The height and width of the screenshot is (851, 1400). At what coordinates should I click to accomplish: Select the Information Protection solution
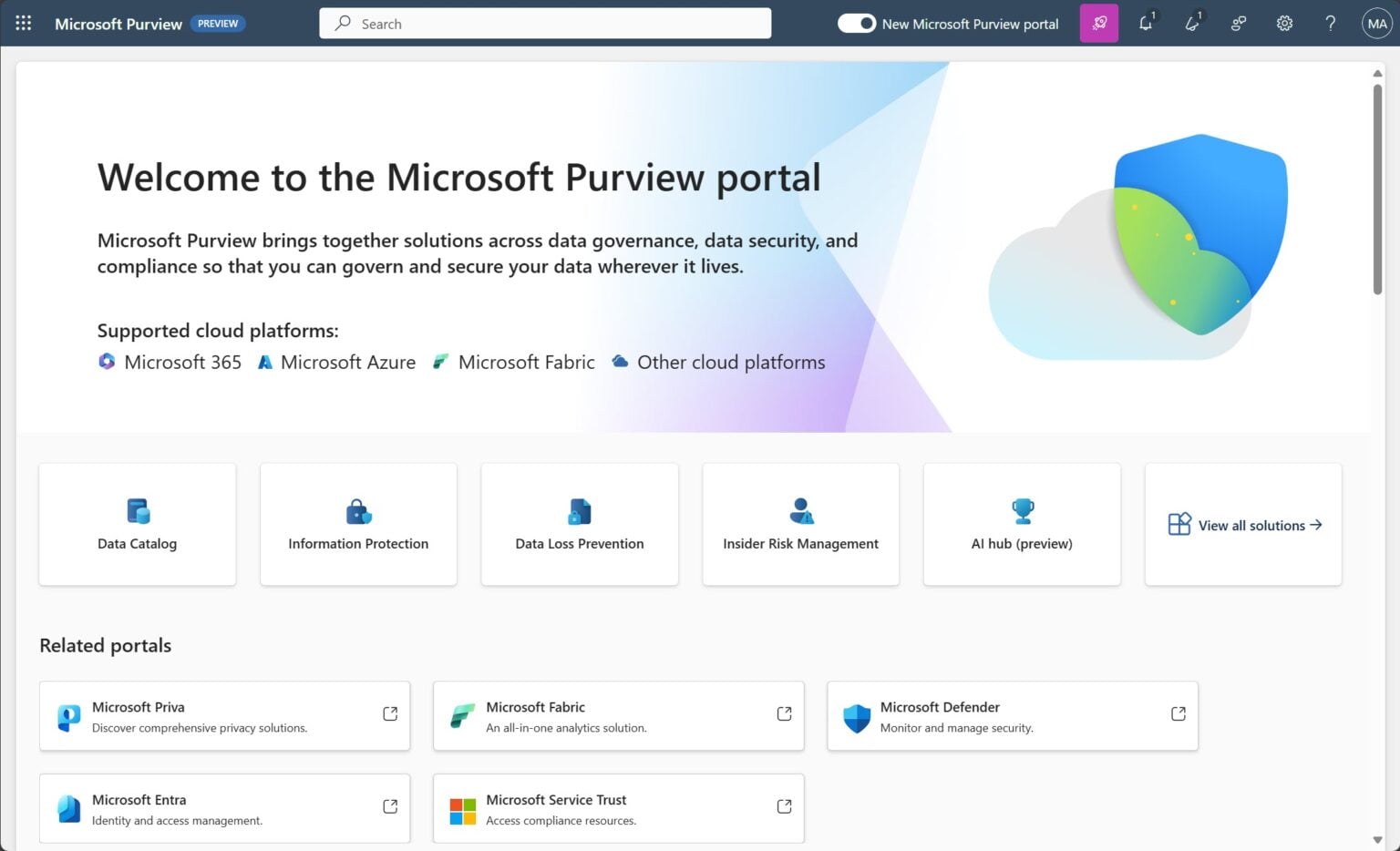[x=357, y=524]
